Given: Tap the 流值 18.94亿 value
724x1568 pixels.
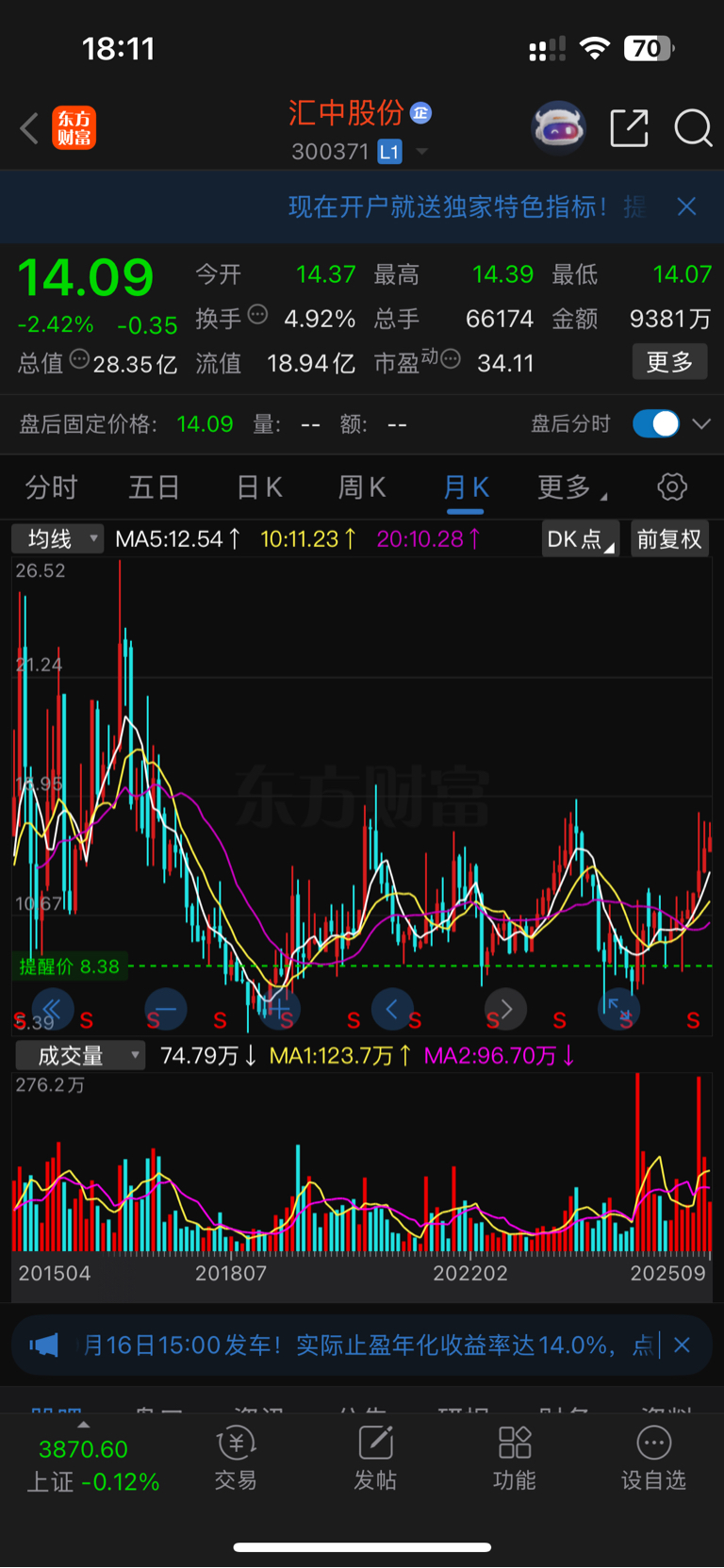Looking at the screenshot, I should pos(310,363).
